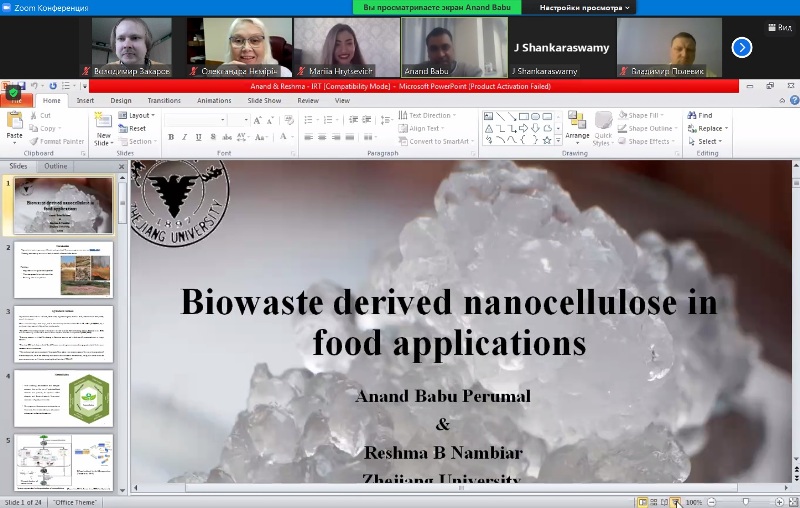This screenshot has width=800, height=508.
Task: Open the Shape Effects options
Action: 646,141
